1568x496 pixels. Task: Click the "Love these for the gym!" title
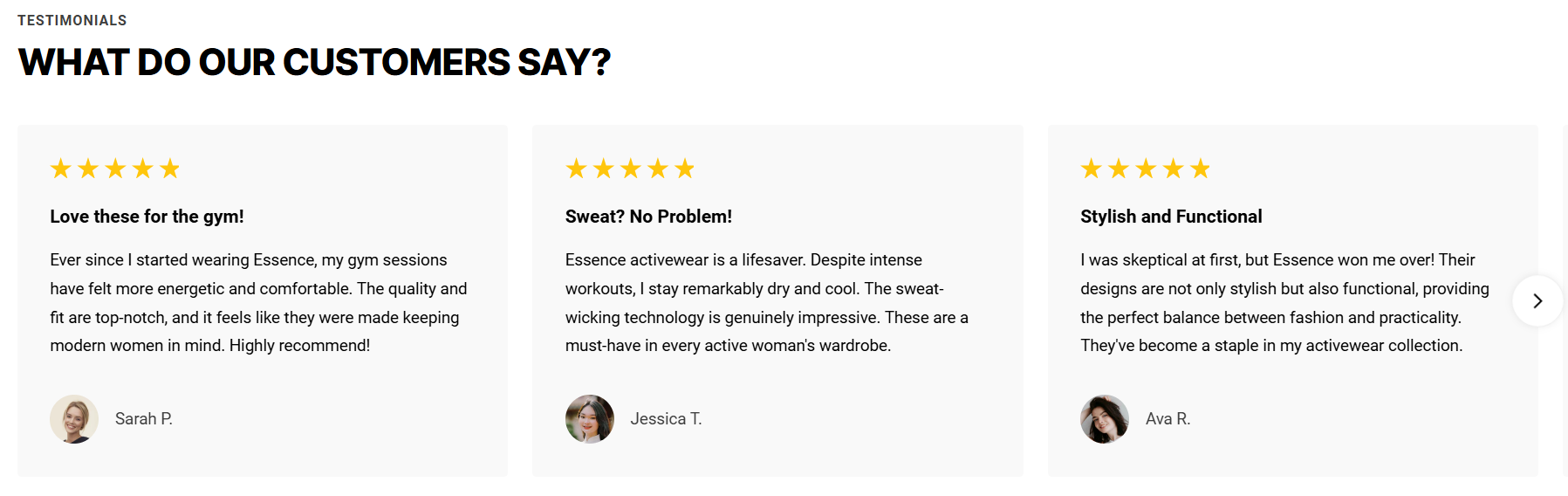coord(147,217)
